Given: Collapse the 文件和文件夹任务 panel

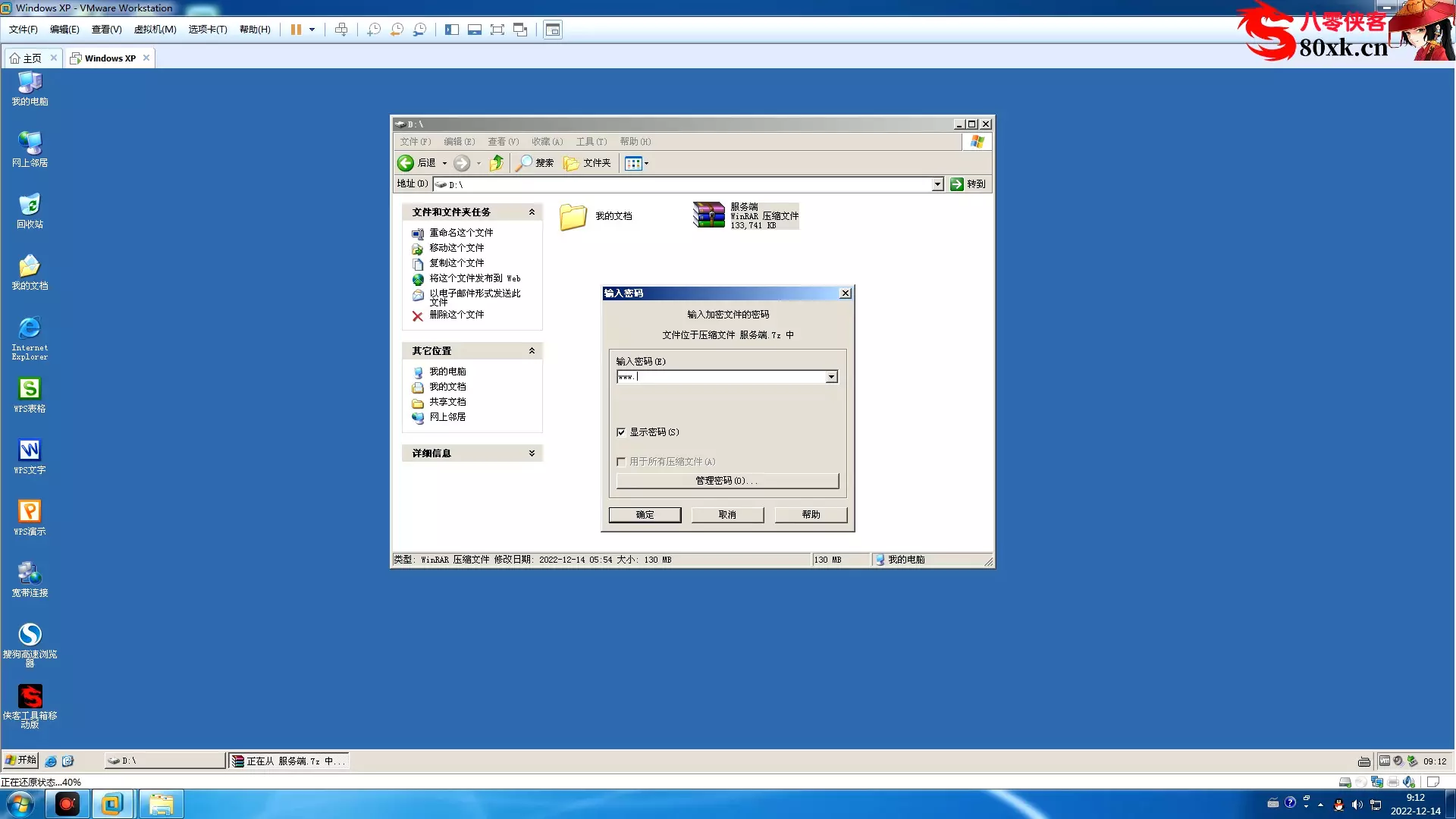Looking at the screenshot, I should point(532,212).
